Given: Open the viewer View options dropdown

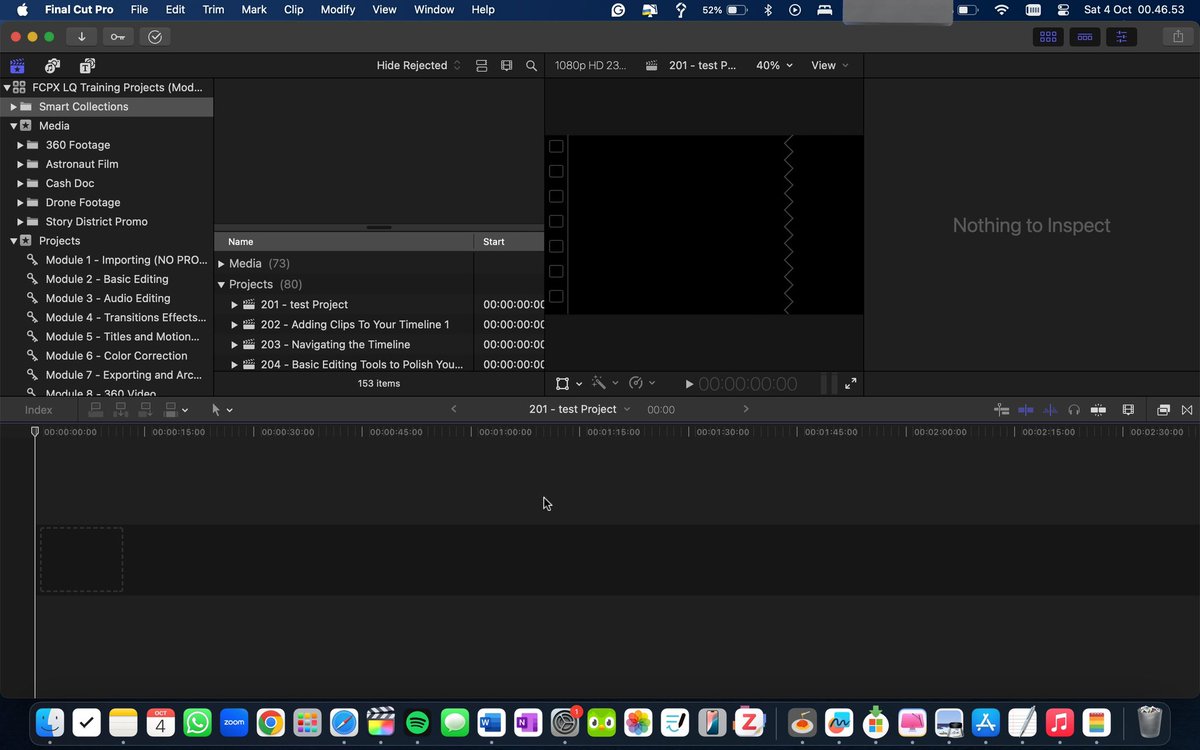Looking at the screenshot, I should 830,66.
